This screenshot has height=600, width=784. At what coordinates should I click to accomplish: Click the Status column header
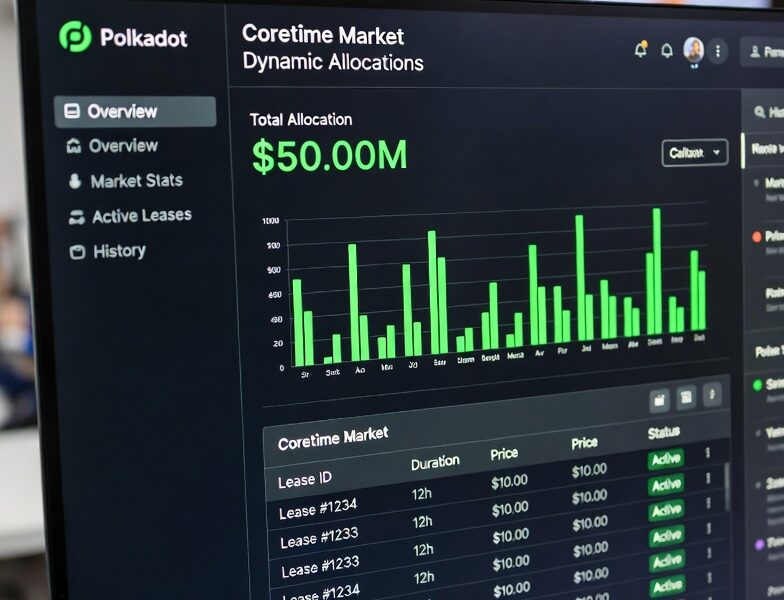tap(664, 433)
